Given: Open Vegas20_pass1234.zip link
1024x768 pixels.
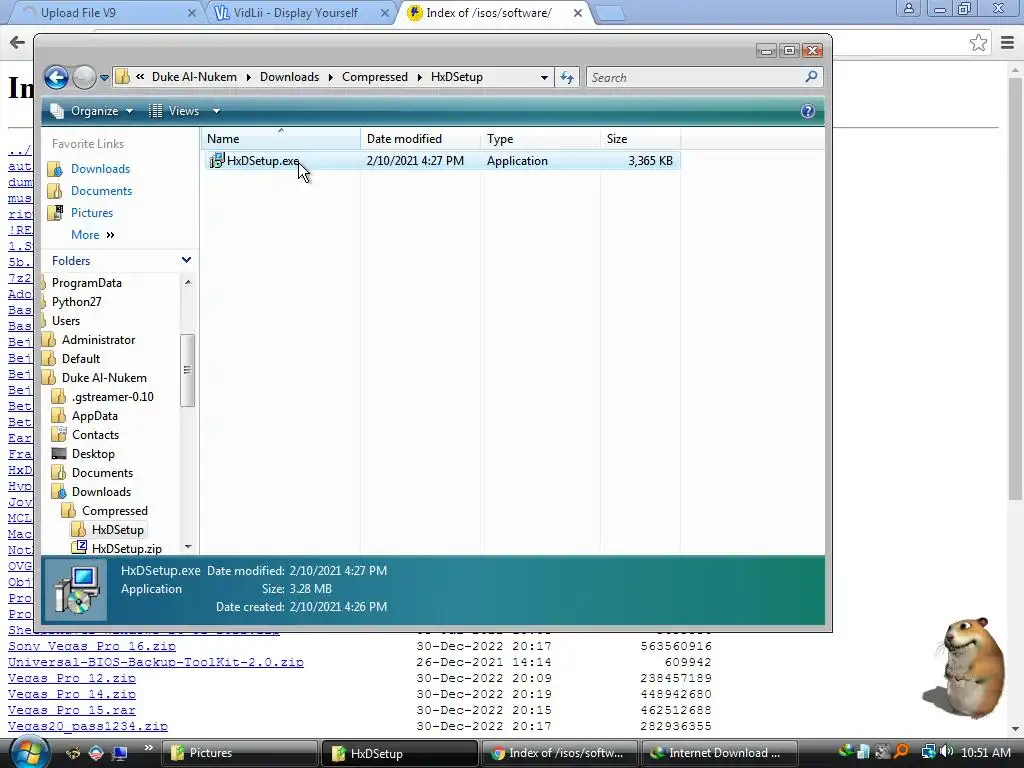Looking at the screenshot, I should pos(88,726).
